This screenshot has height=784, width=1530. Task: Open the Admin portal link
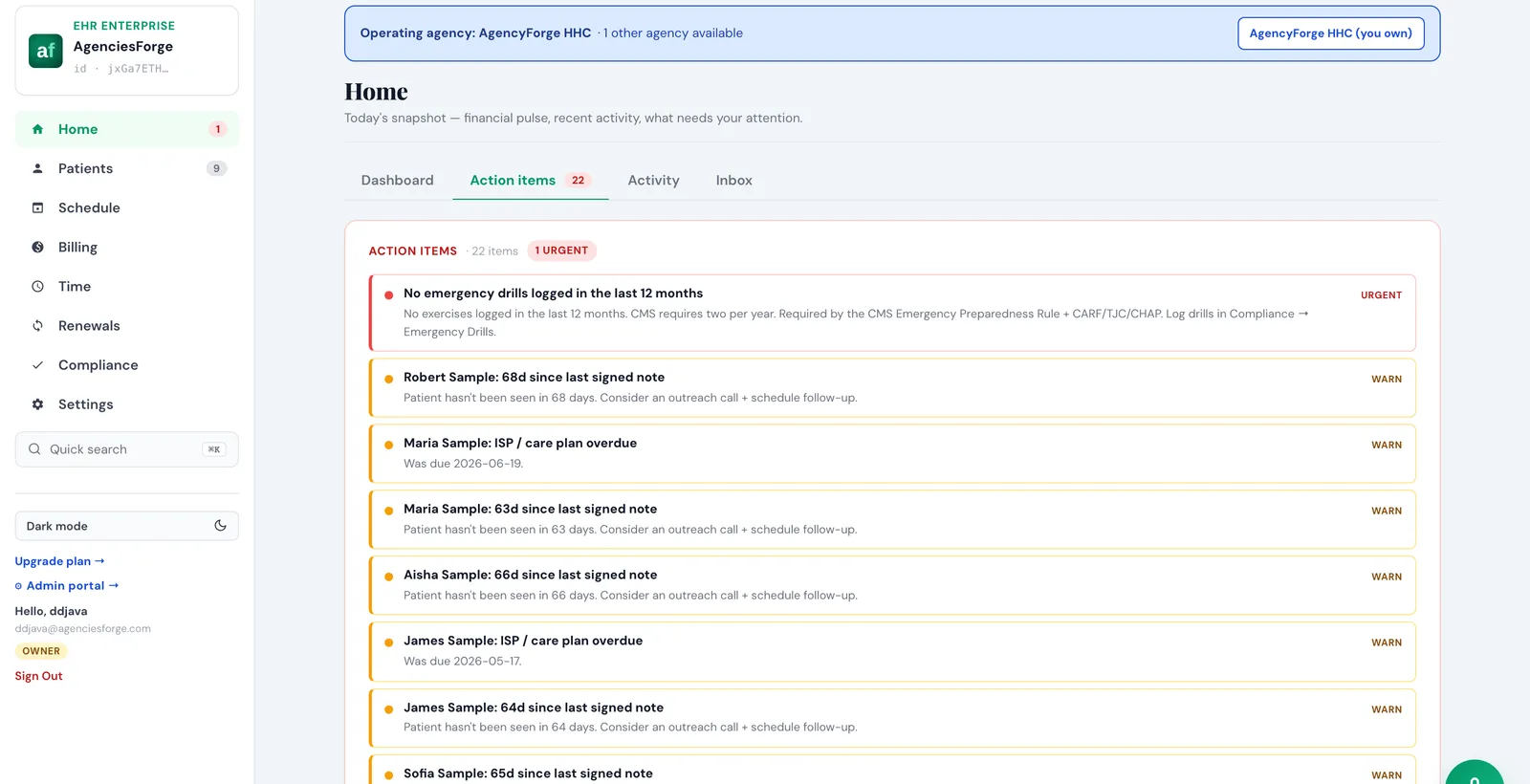(x=67, y=585)
